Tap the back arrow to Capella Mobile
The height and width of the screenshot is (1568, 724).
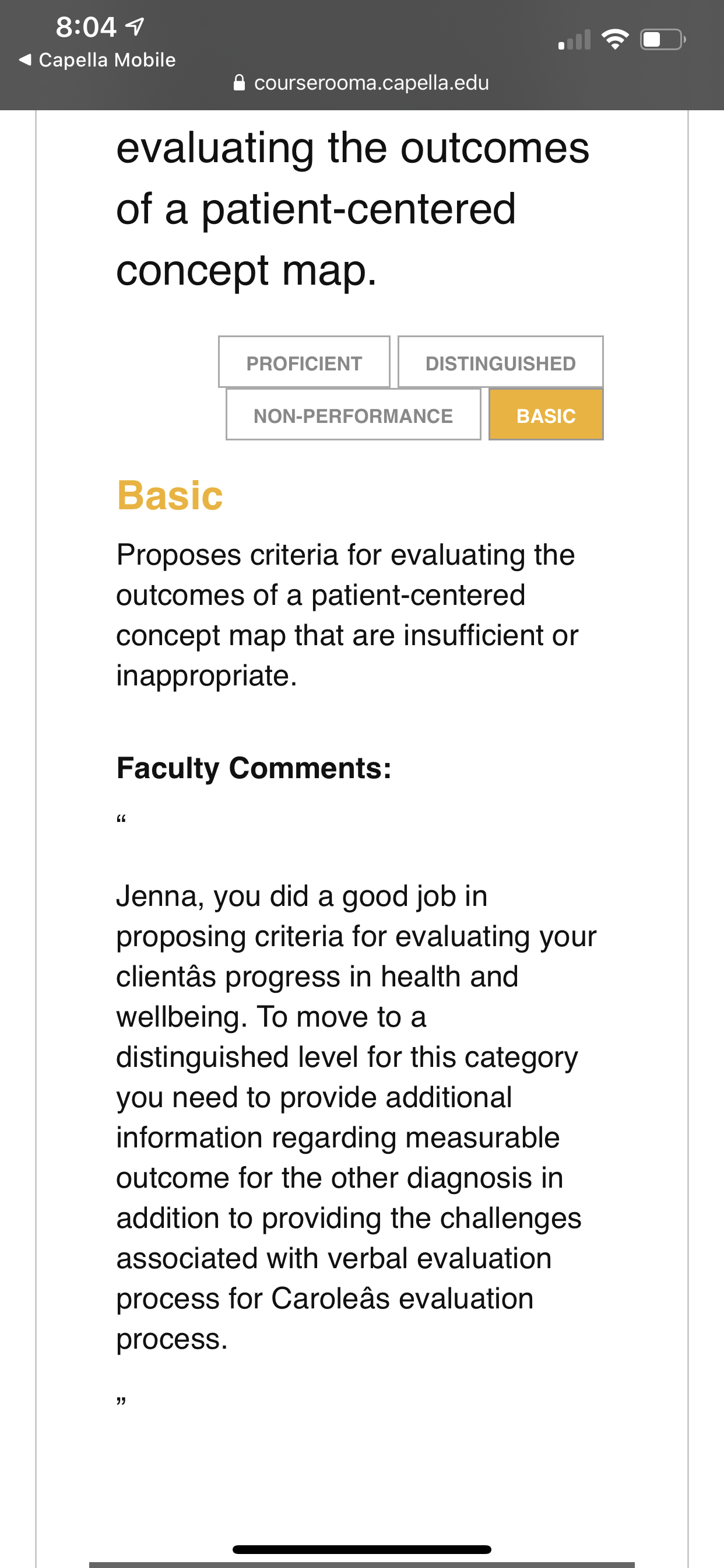(x=25, y=60)
